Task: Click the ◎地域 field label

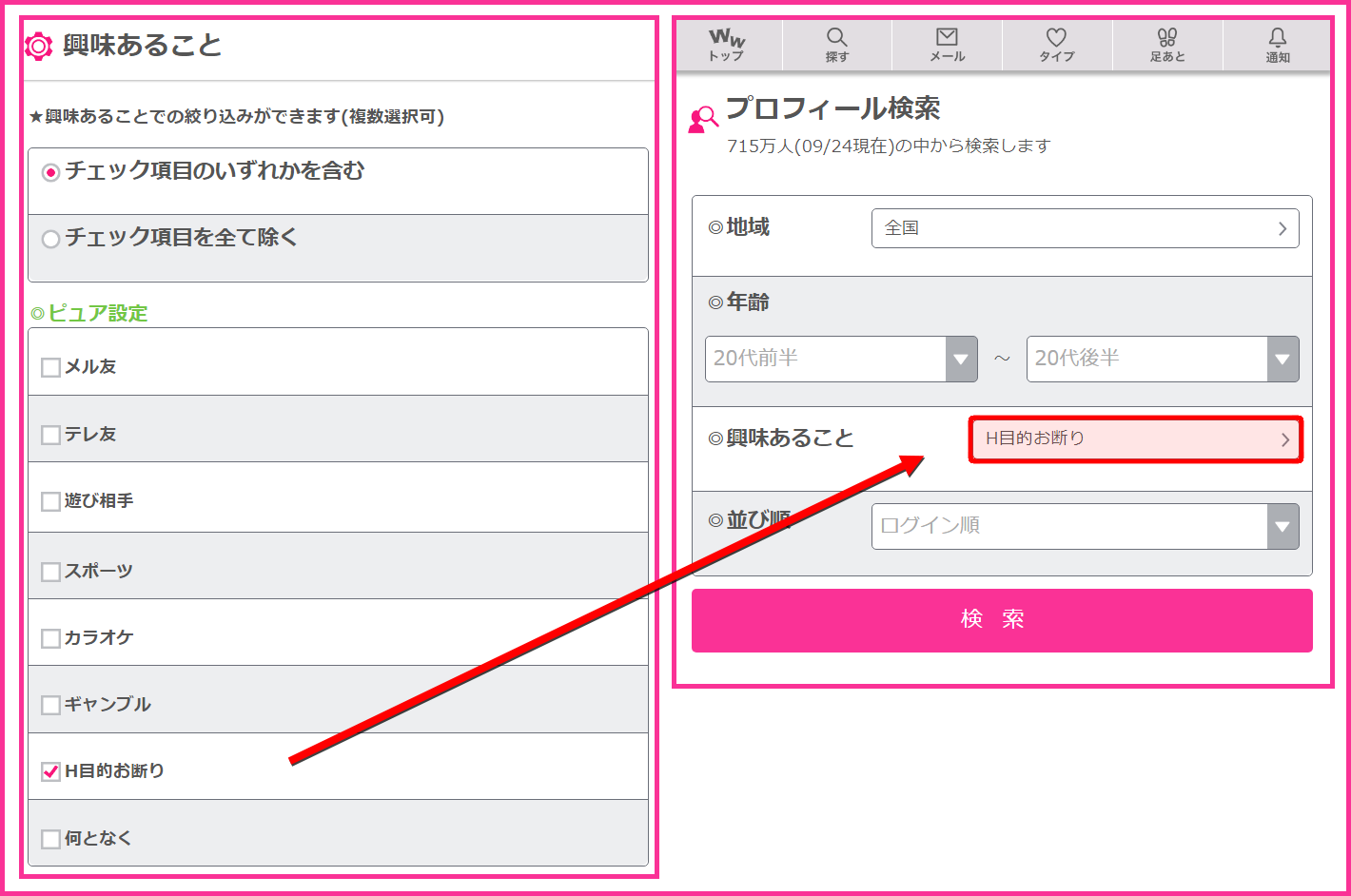Action: pyautogui.click(x=739, y=227)
